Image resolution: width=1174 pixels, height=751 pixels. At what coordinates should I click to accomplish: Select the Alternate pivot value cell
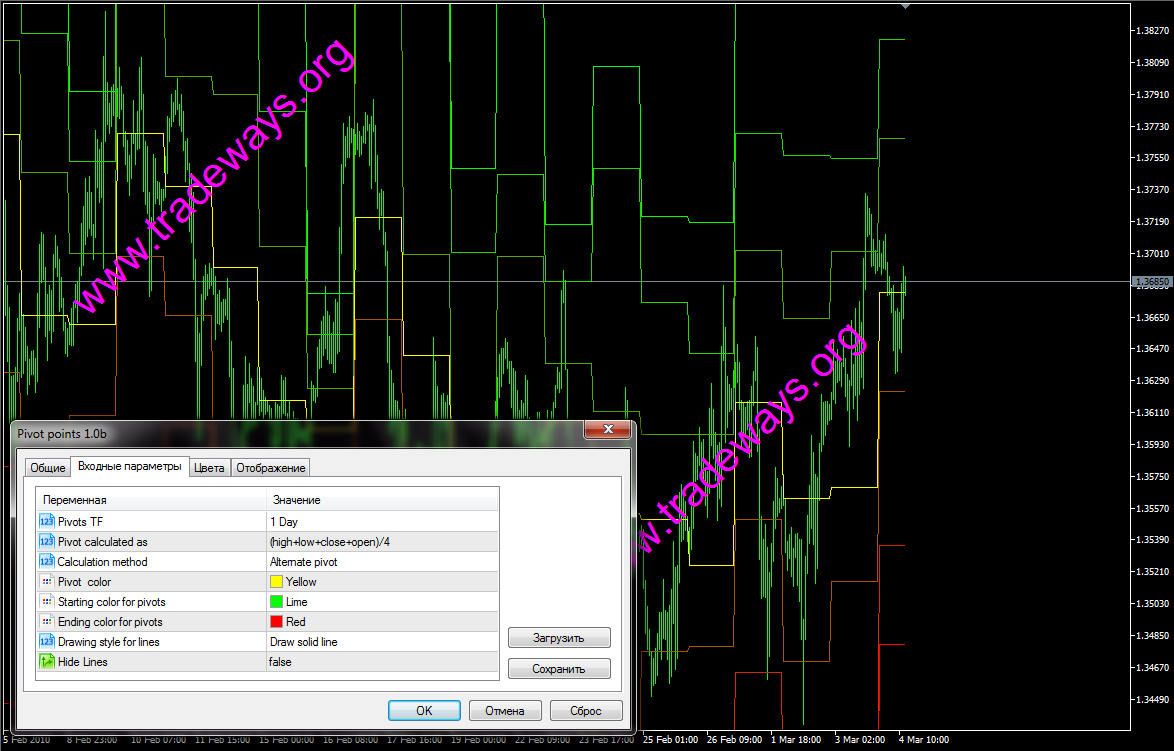click(x=383, y=562)
